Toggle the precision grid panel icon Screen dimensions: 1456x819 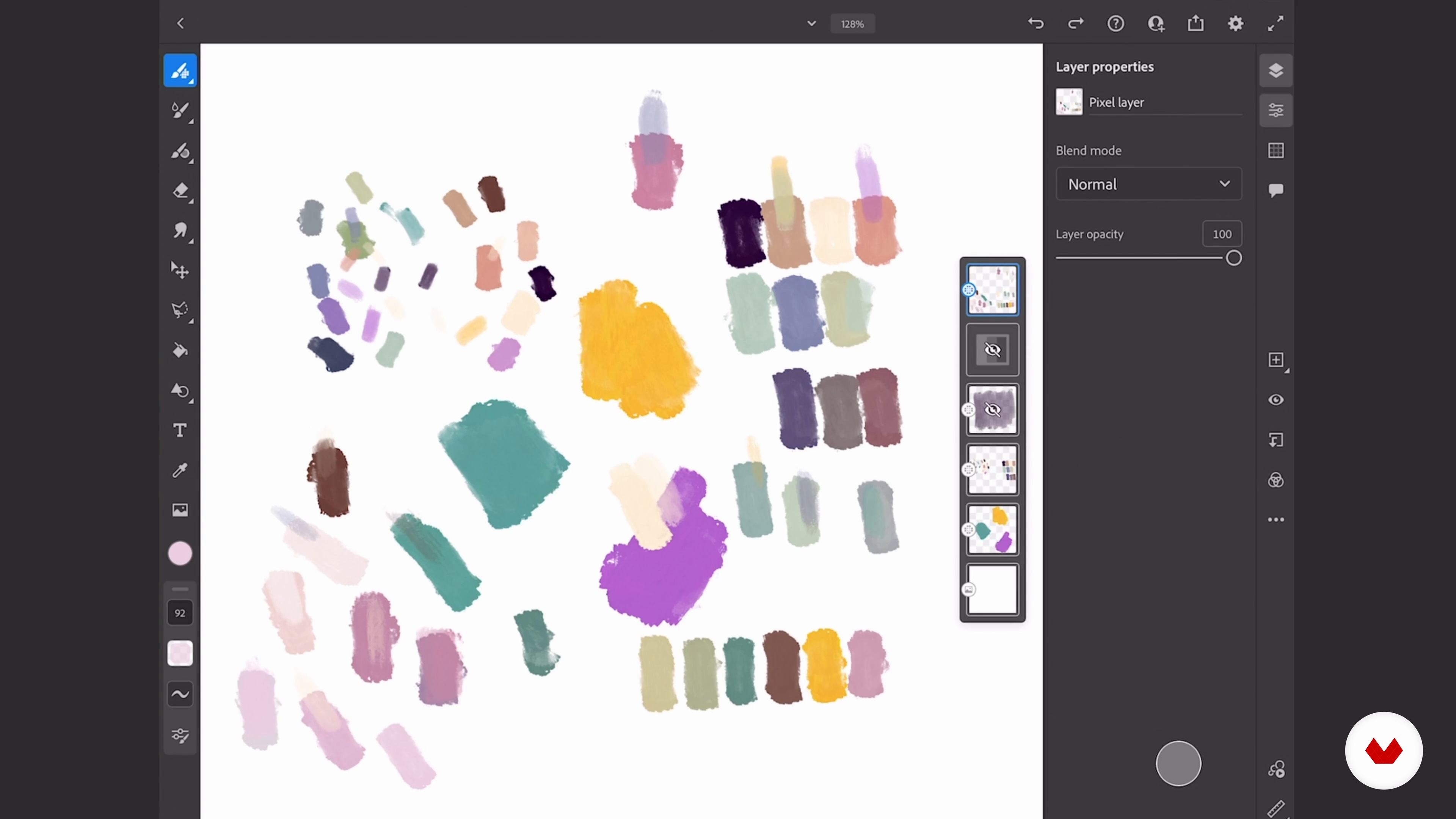(x=1276, y=151)
